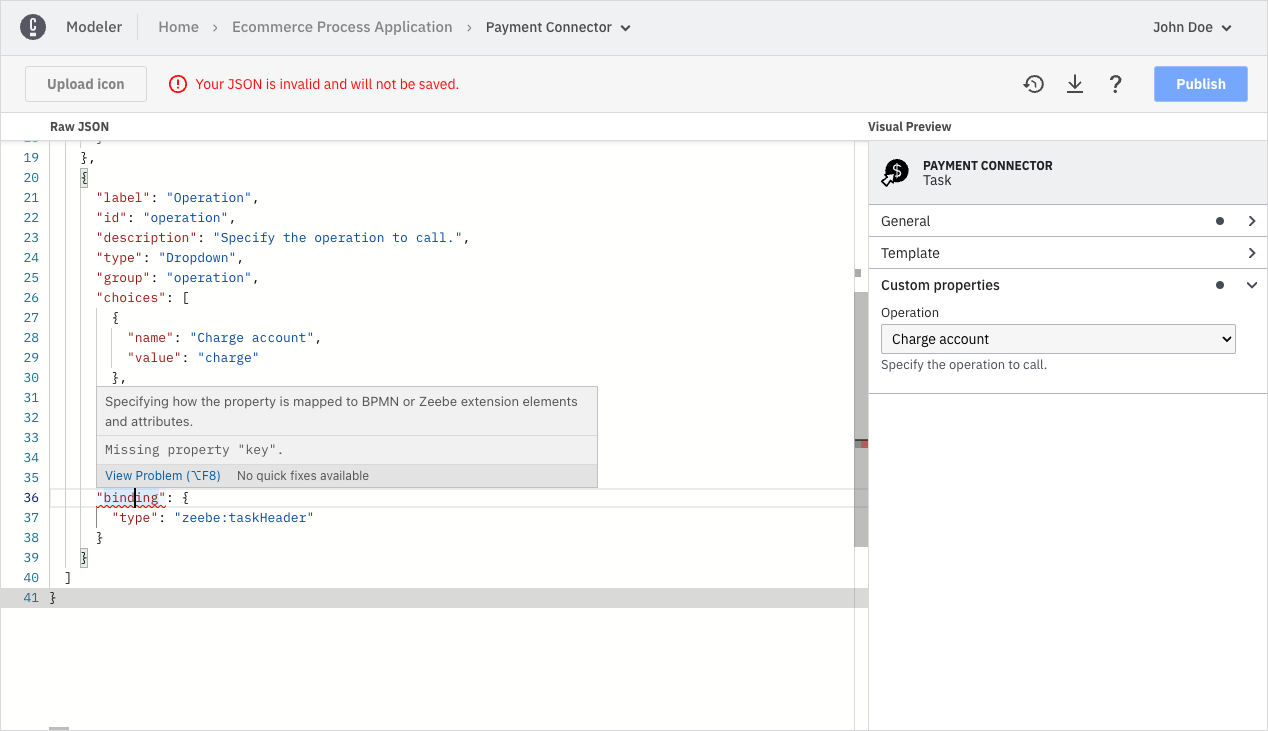This screenshot has height=731, width=1268.
Task: Click the download template icon
Action: (x=1074, y=84)
